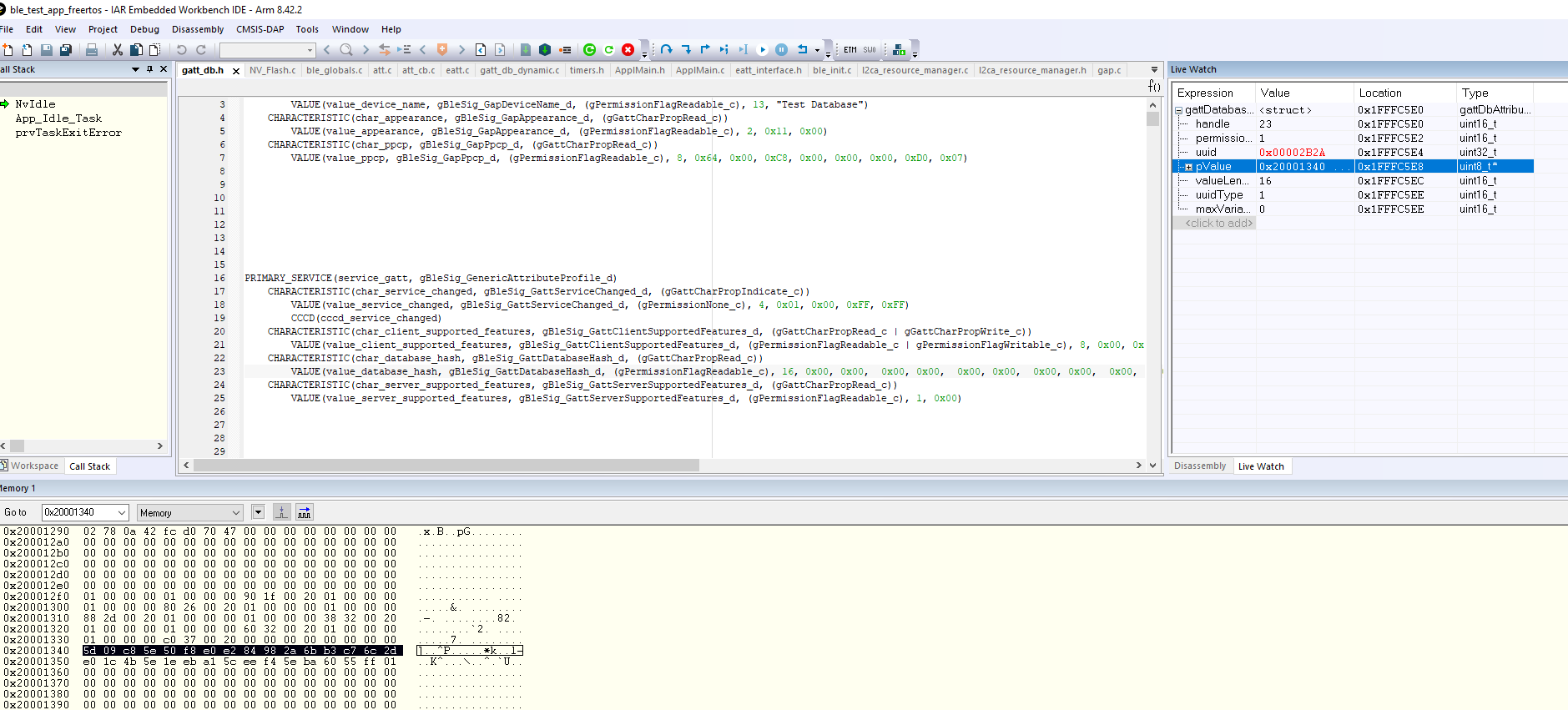Image resolution: width=1568 pixels, height=710 pixels.
Task: Open the Disassembly menu
Action: [198, 29]
